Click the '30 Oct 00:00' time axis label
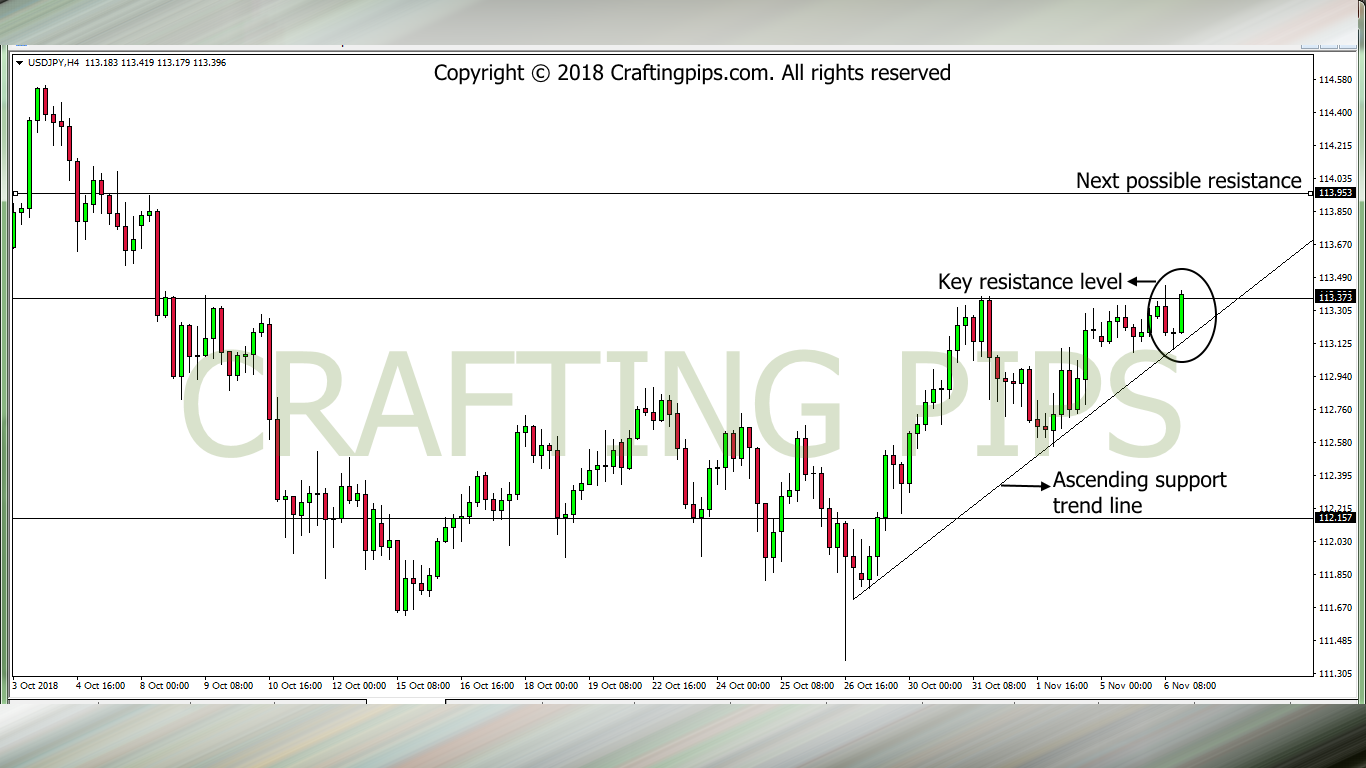The image size is (1366, 768). (x=935, y=686)
